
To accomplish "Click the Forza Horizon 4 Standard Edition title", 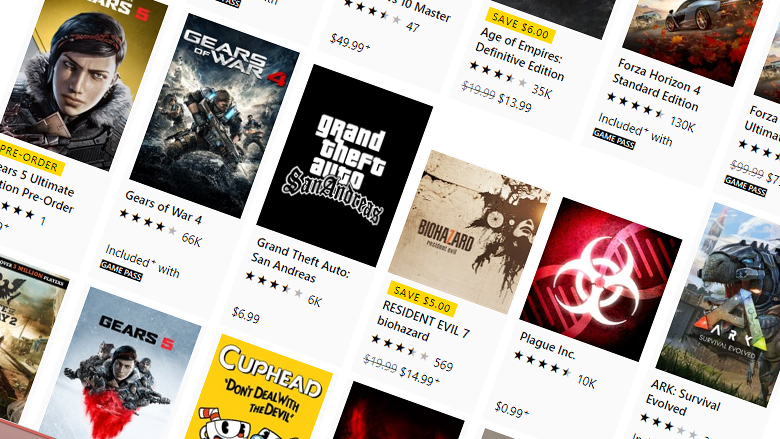I will point(656,85).
